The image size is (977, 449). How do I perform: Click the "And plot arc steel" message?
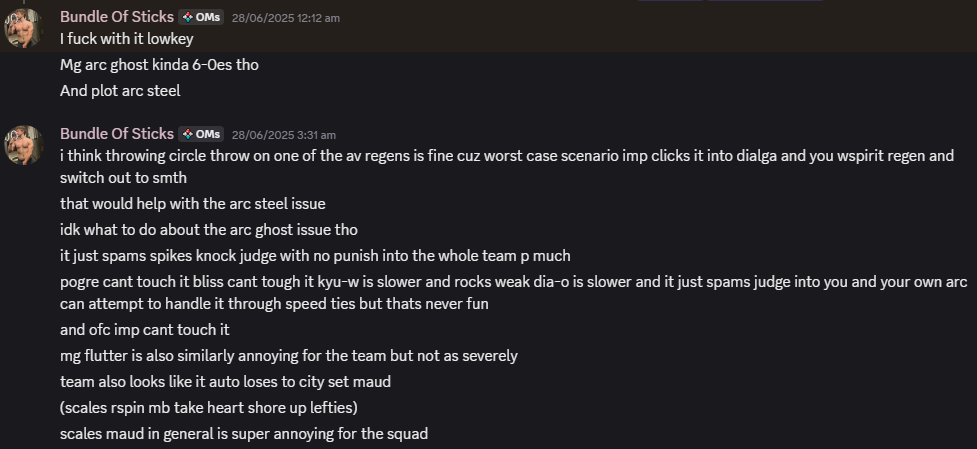120,91
